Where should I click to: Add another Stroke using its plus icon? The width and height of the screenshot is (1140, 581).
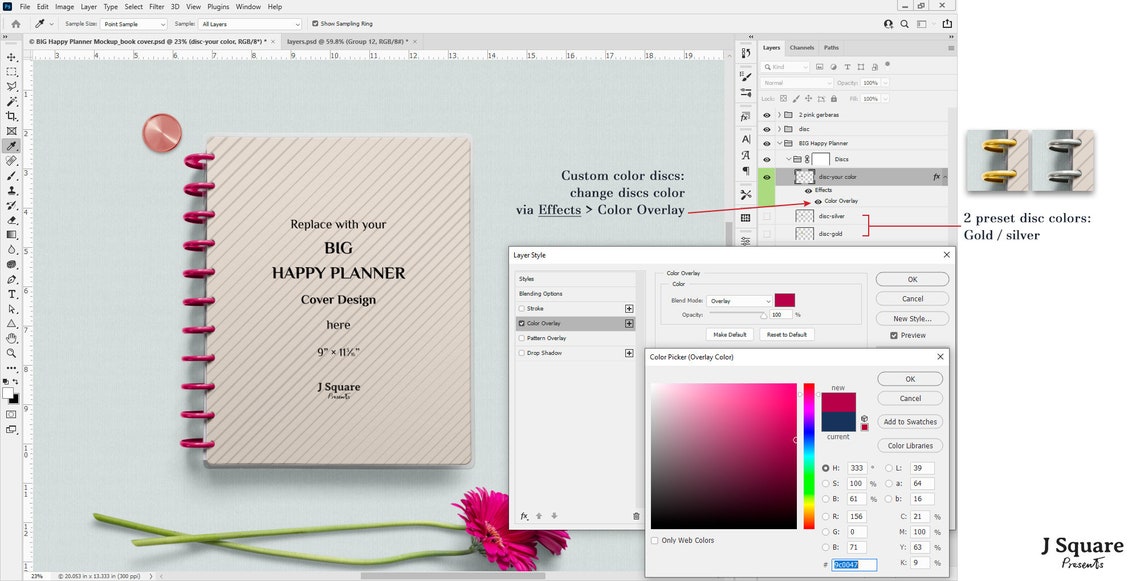pos(629,309)
